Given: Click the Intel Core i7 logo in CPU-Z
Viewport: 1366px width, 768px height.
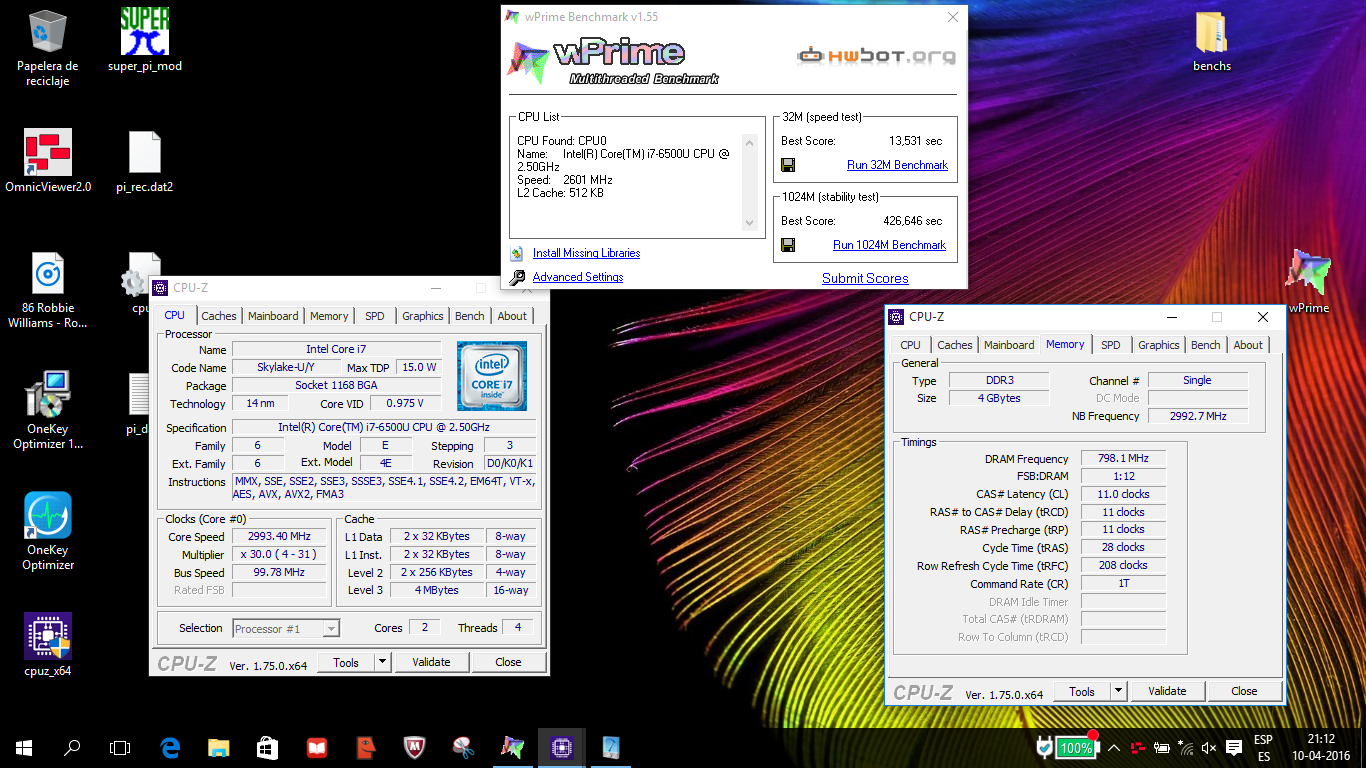Looking at the screenshot, I should [492, 376].
